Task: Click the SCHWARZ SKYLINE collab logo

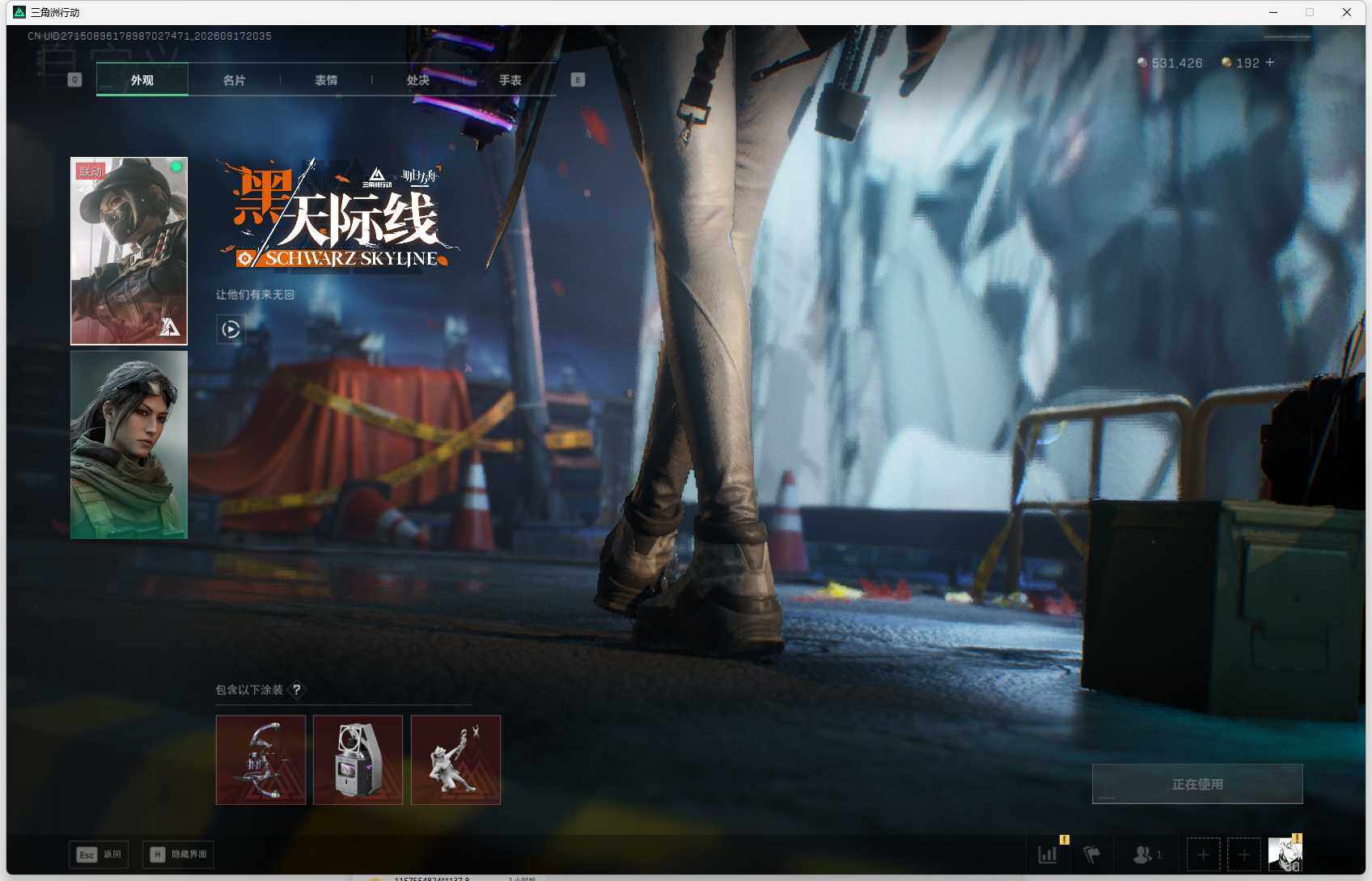Action: (x=338, y=215)
